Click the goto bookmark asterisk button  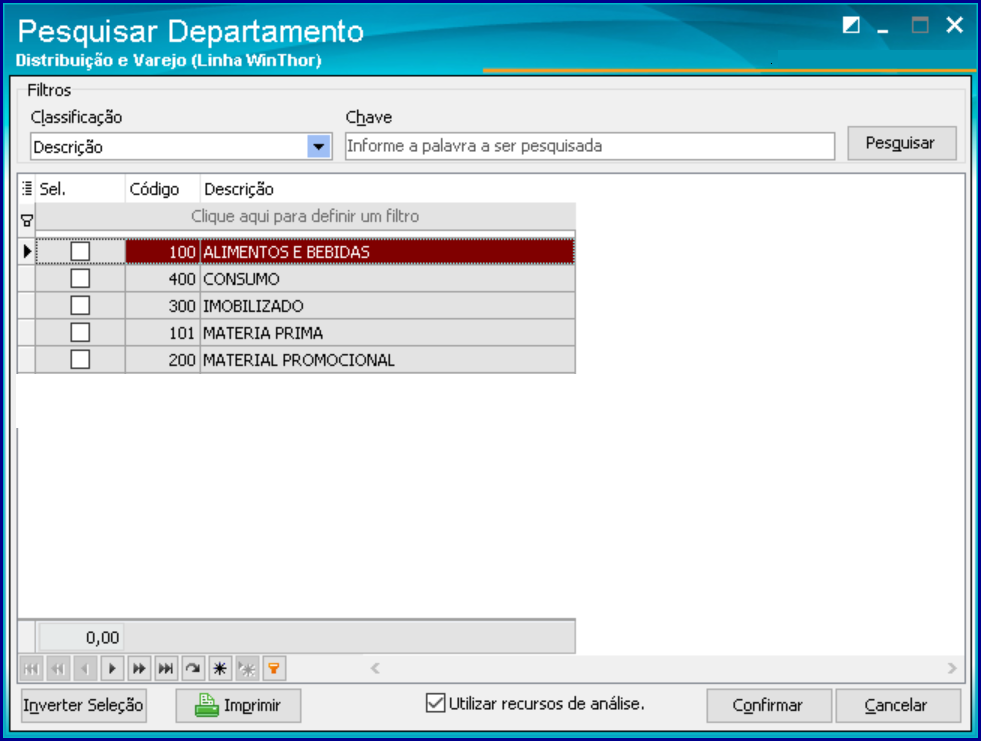tap(247, 668)
